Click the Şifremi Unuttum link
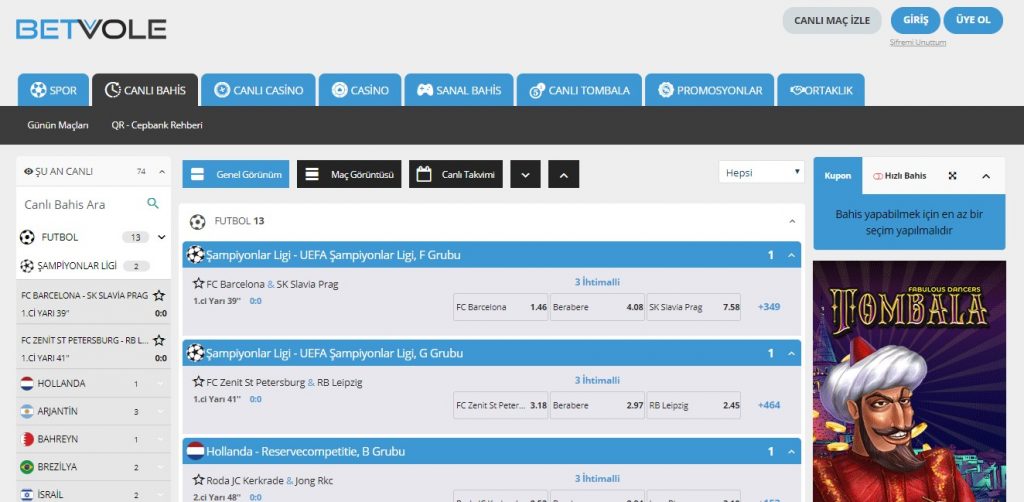Image resolution: width=1024 pixels, height=502 pixels. click(917, 42)
